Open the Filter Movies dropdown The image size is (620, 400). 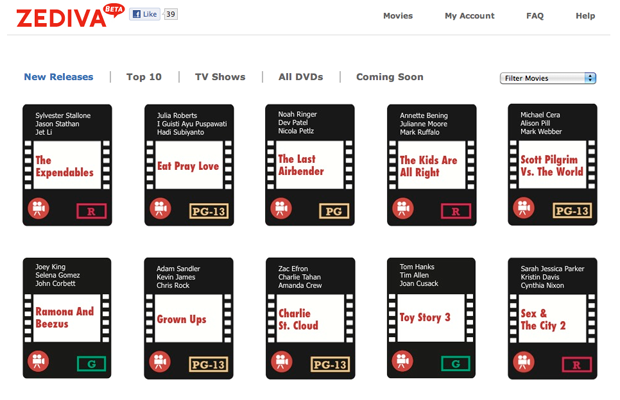click(548, 78)
